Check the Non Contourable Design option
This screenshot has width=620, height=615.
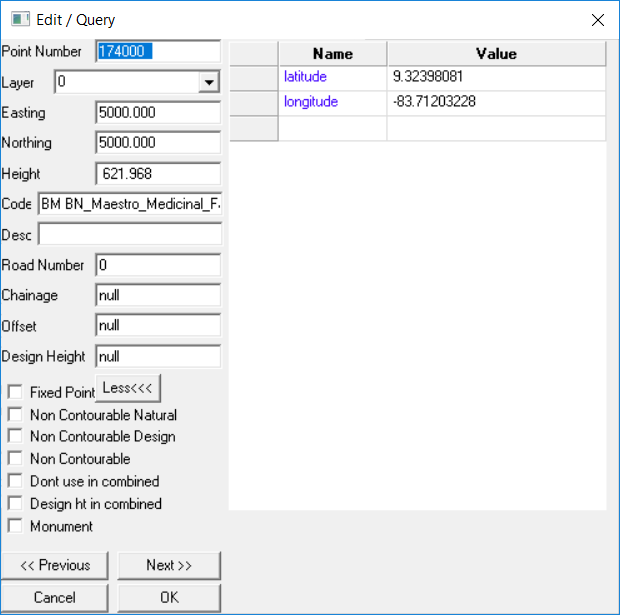point(15,437)
